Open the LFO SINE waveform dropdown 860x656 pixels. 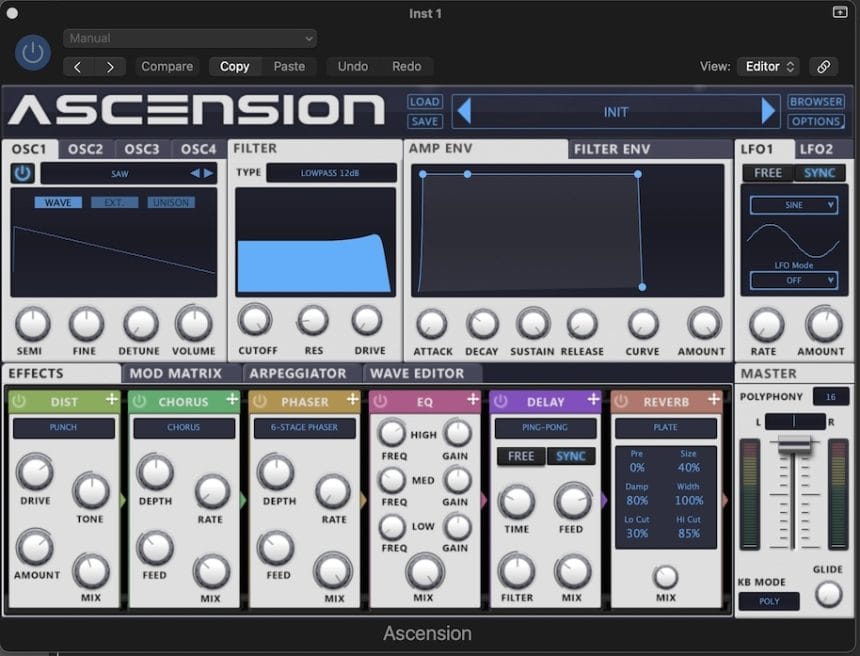point(794,205)
